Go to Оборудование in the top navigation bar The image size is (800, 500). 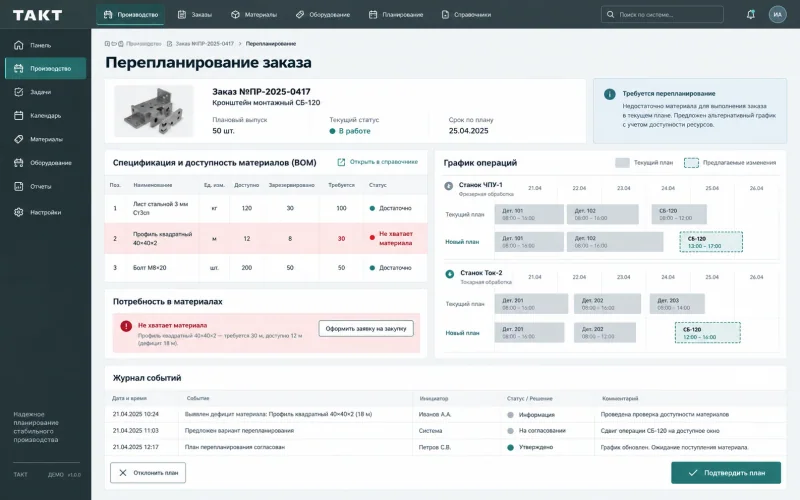click(x=323, y=15)
